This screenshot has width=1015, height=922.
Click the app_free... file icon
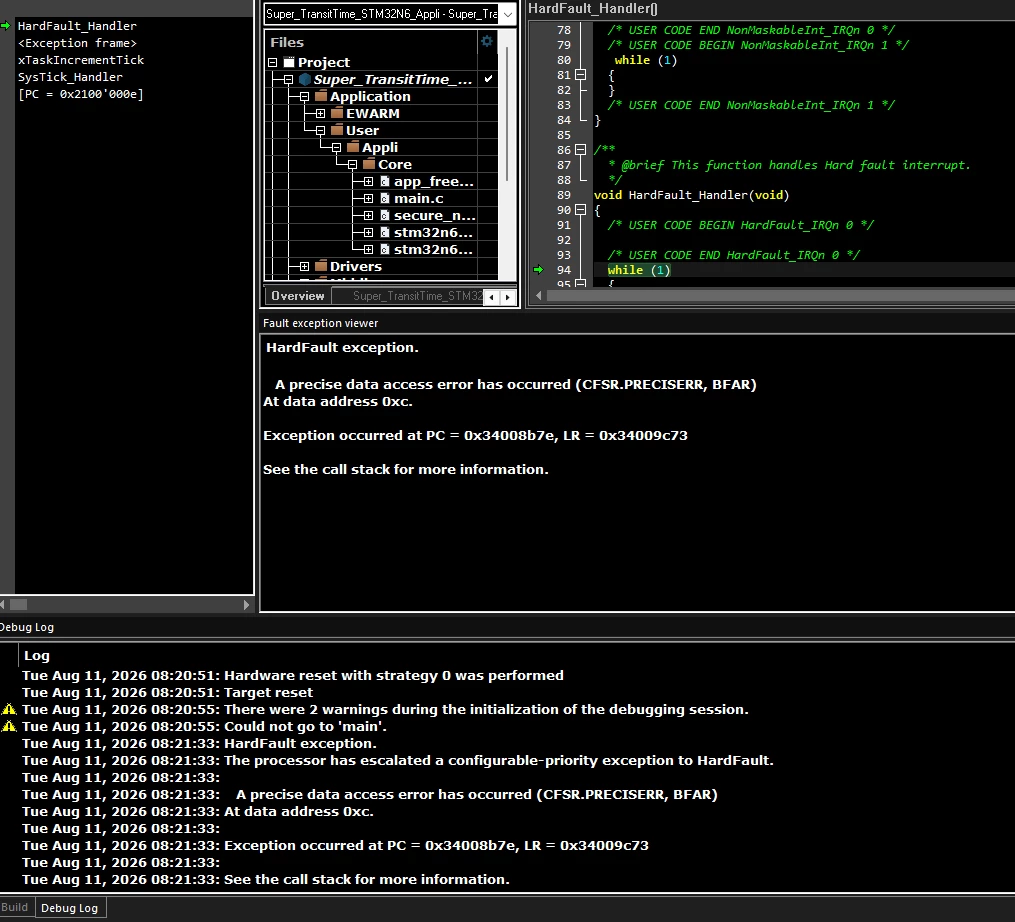click(x=385, y=181)
